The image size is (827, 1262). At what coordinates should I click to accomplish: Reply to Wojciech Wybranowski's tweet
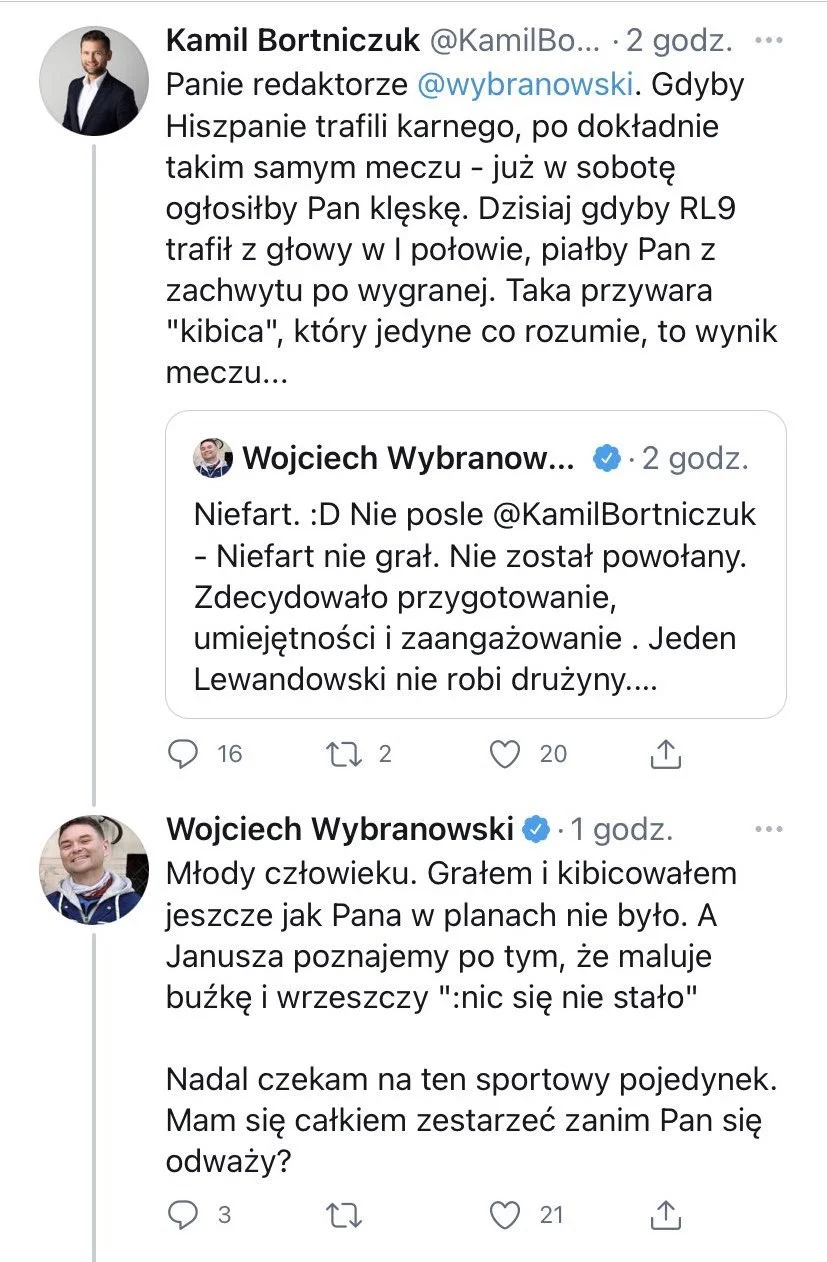[x=183, y=1214]
